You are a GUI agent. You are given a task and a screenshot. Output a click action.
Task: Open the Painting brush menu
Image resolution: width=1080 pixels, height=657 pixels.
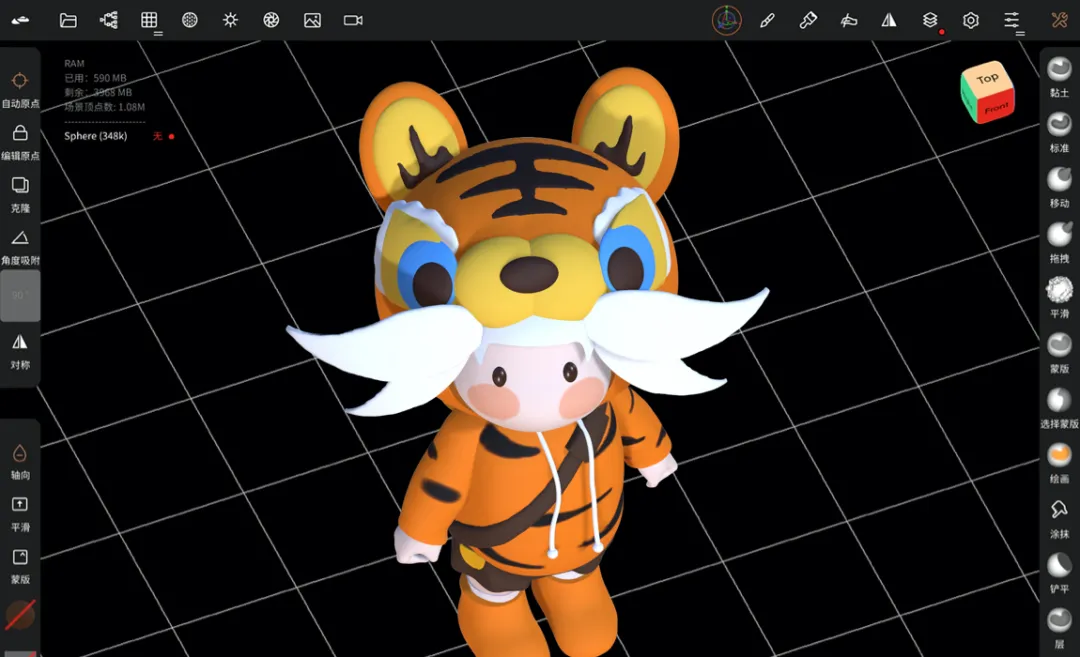click(808, 21)
